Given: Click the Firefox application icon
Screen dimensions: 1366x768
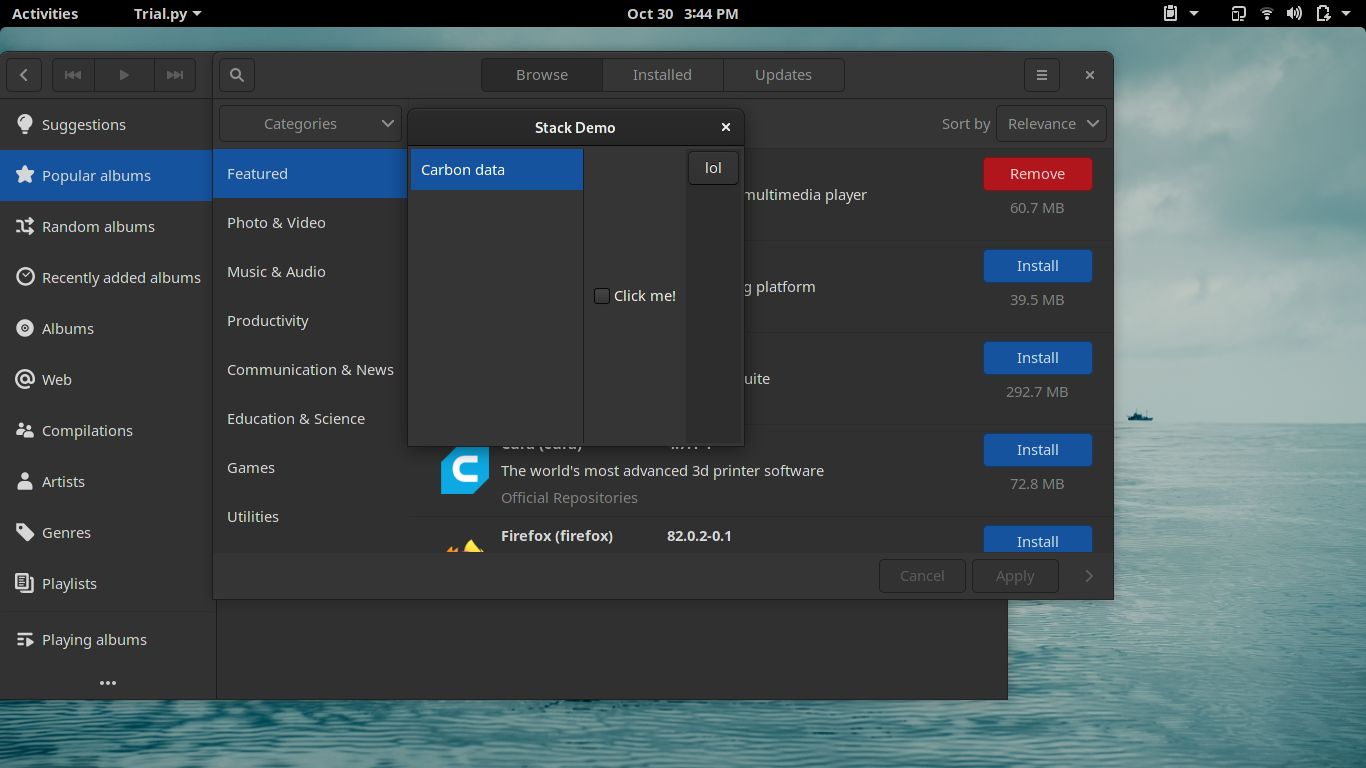Looking at the screenshot, I should tap(464, 548).
